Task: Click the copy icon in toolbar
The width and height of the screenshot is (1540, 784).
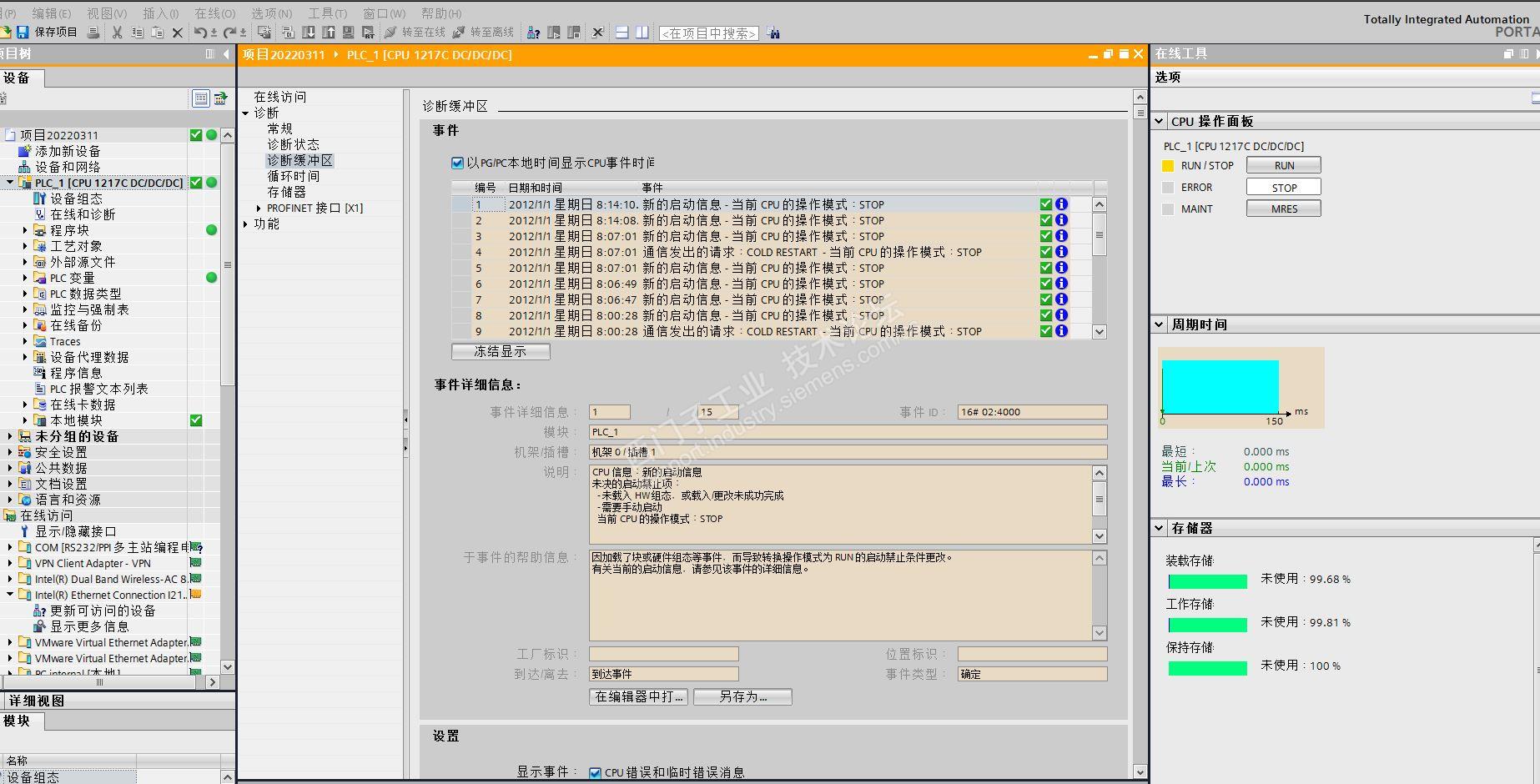Action: click(137, 33)
